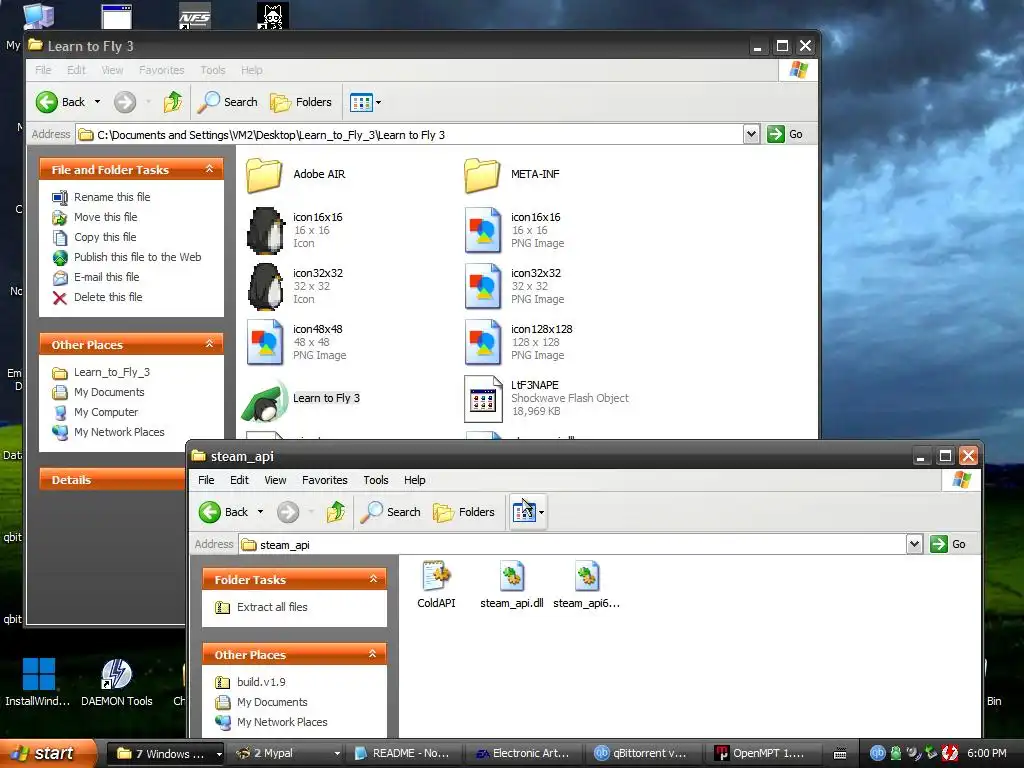
Task: Select the icon32x32 Icon penguin file
Action: 294,286
